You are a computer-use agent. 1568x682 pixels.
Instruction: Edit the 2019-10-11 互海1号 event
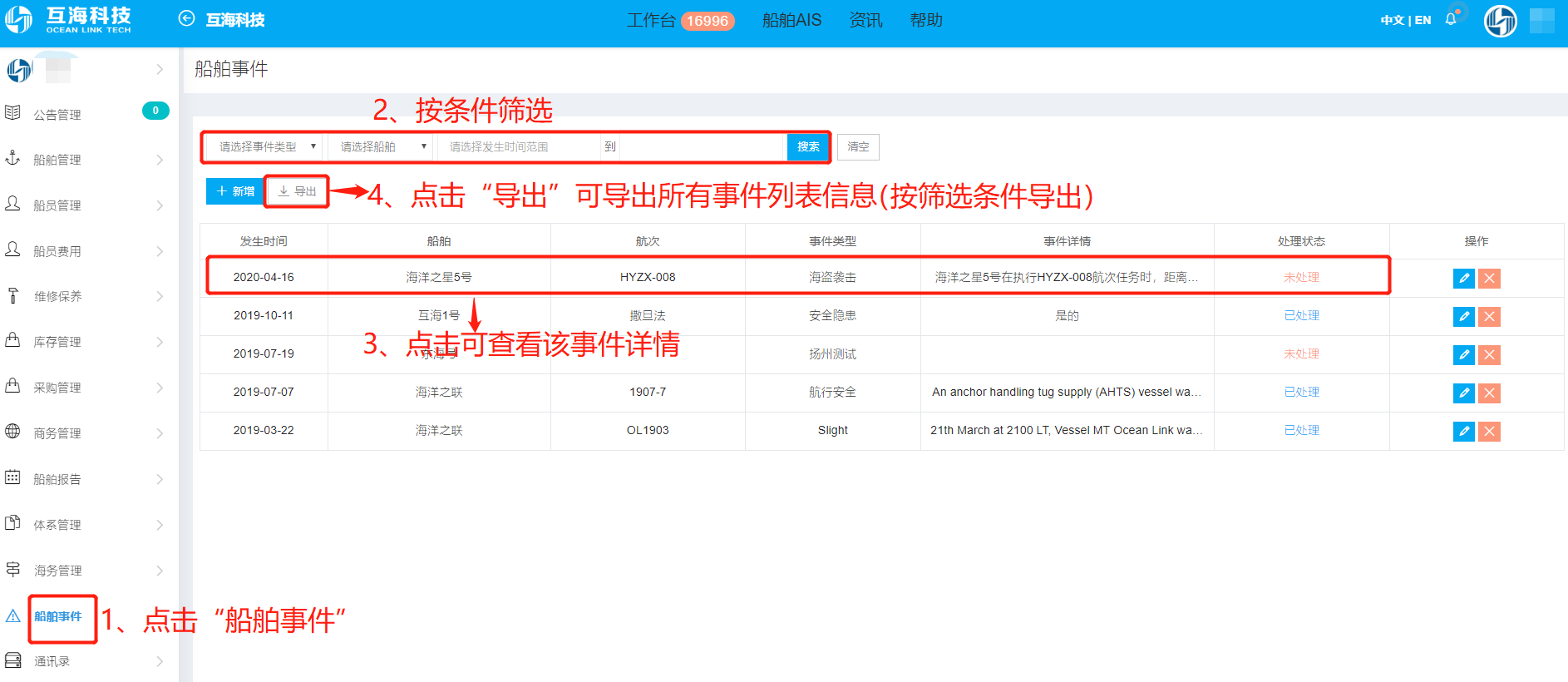pyautogui.click(x=1464, y=317)
